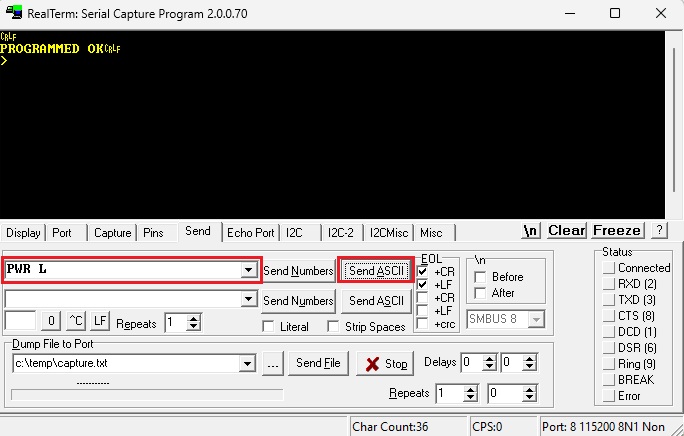The image size is (684, 436).
Task: Increase the dump Repeats count
Action: (x=470, y=389)
